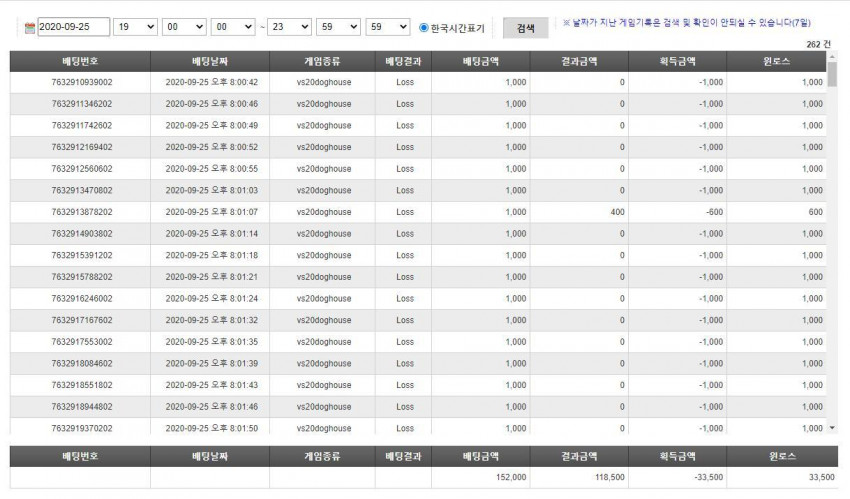
Task: Click the scrollbar down arrow
Action: coord(832,428)
